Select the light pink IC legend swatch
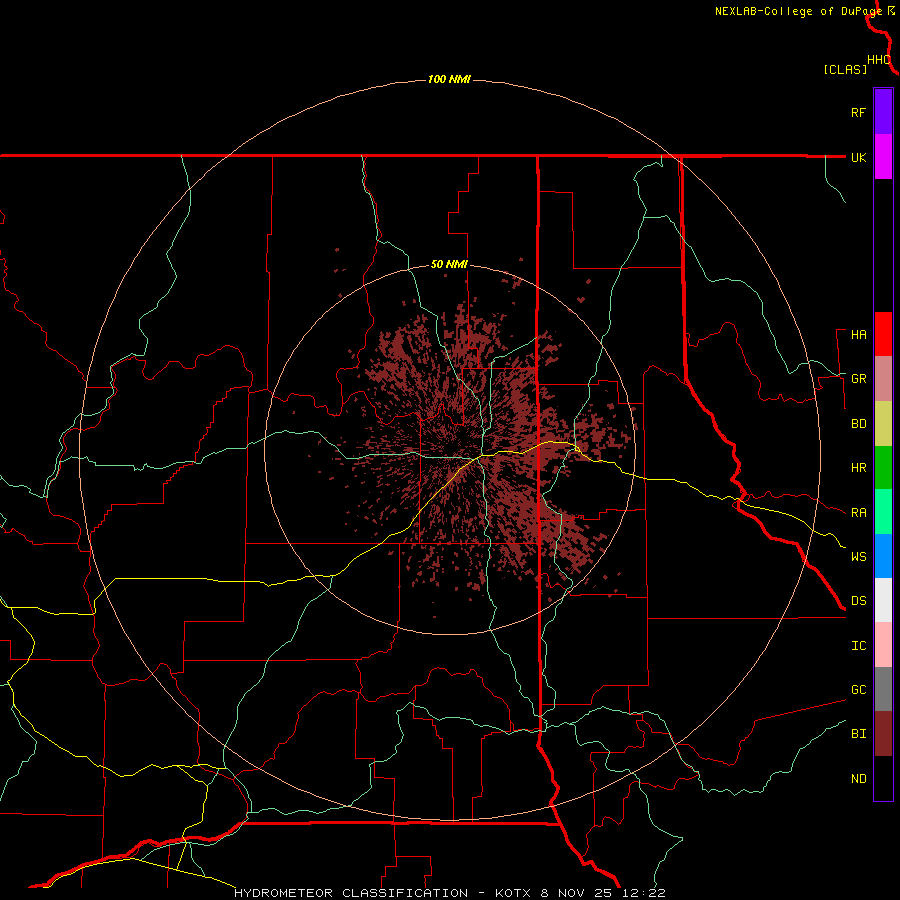The height and width of the screenshot is (900, 900). [x=883, y=645]
